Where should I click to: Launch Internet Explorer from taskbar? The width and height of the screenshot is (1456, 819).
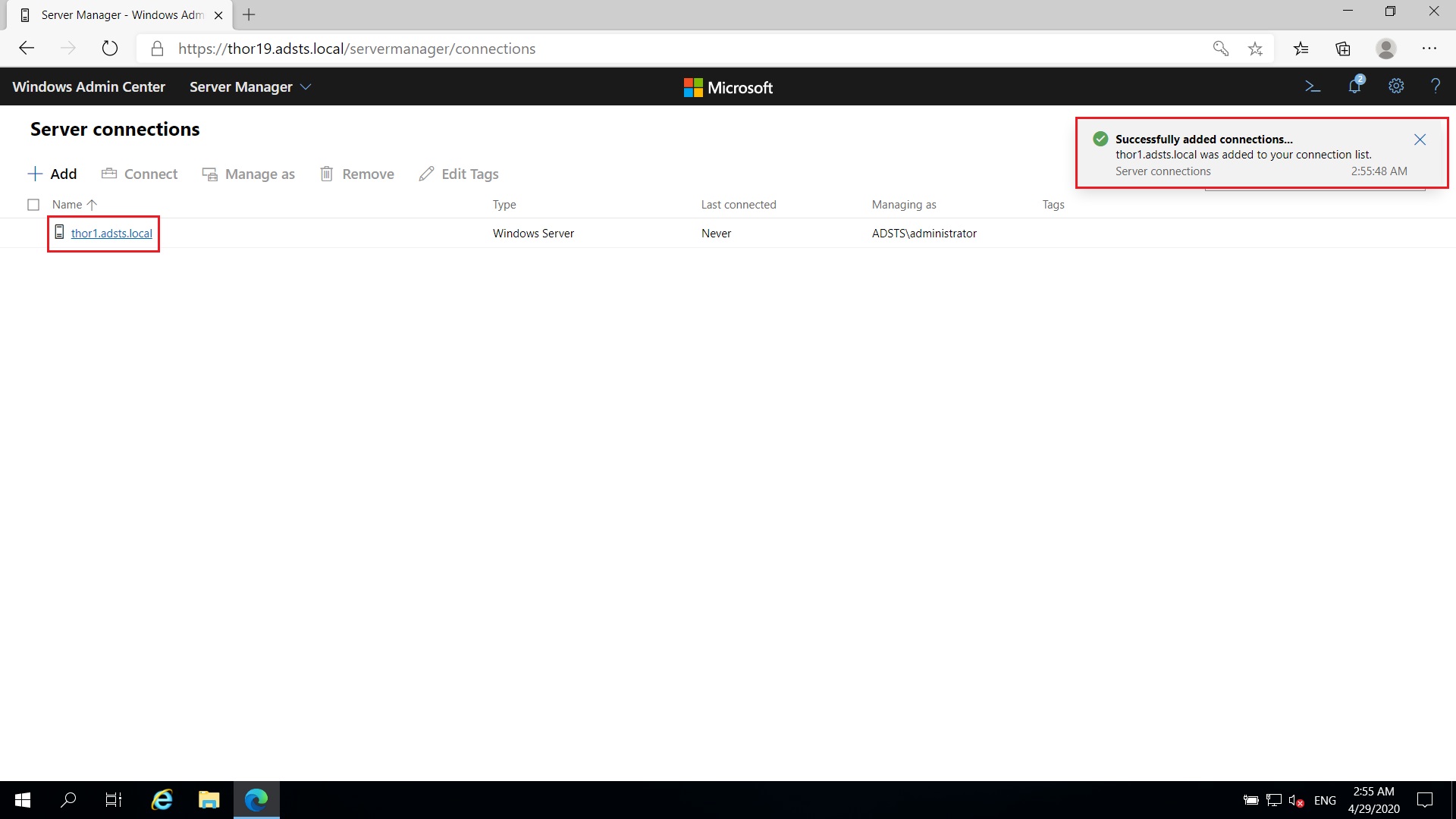coord(162,800)
